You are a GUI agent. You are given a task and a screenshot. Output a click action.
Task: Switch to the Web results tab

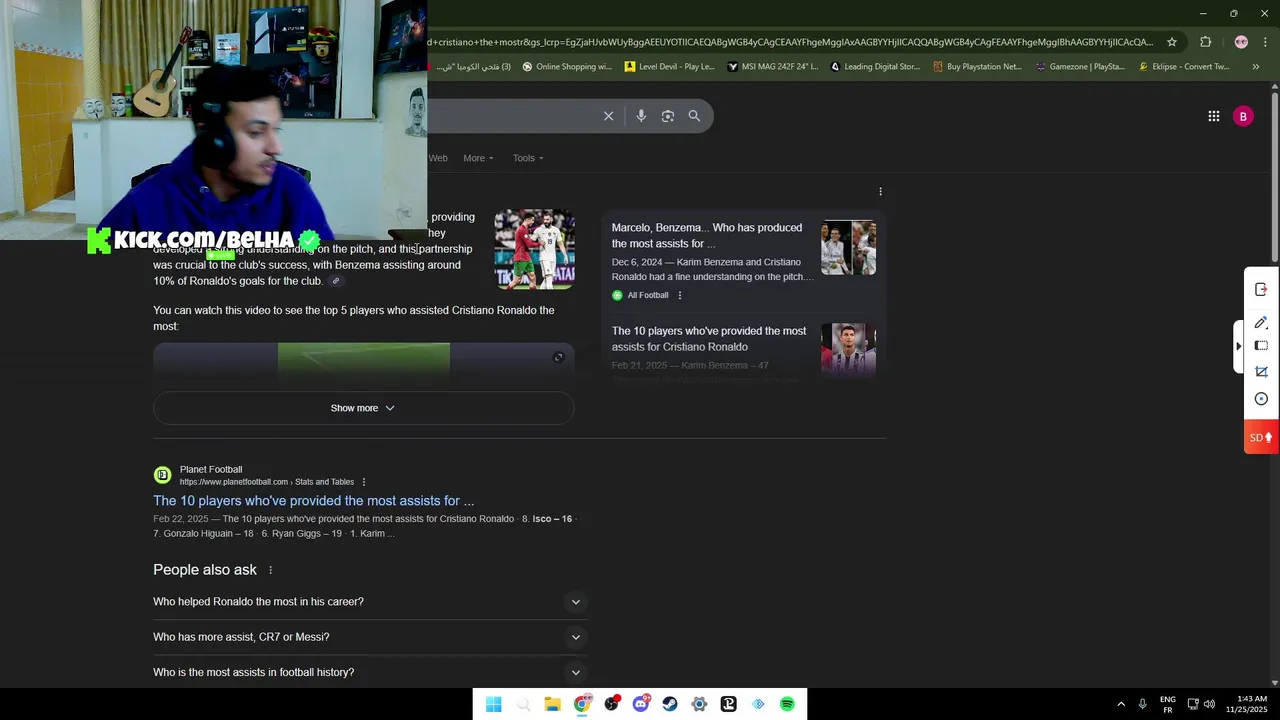[x=438, y=158]
